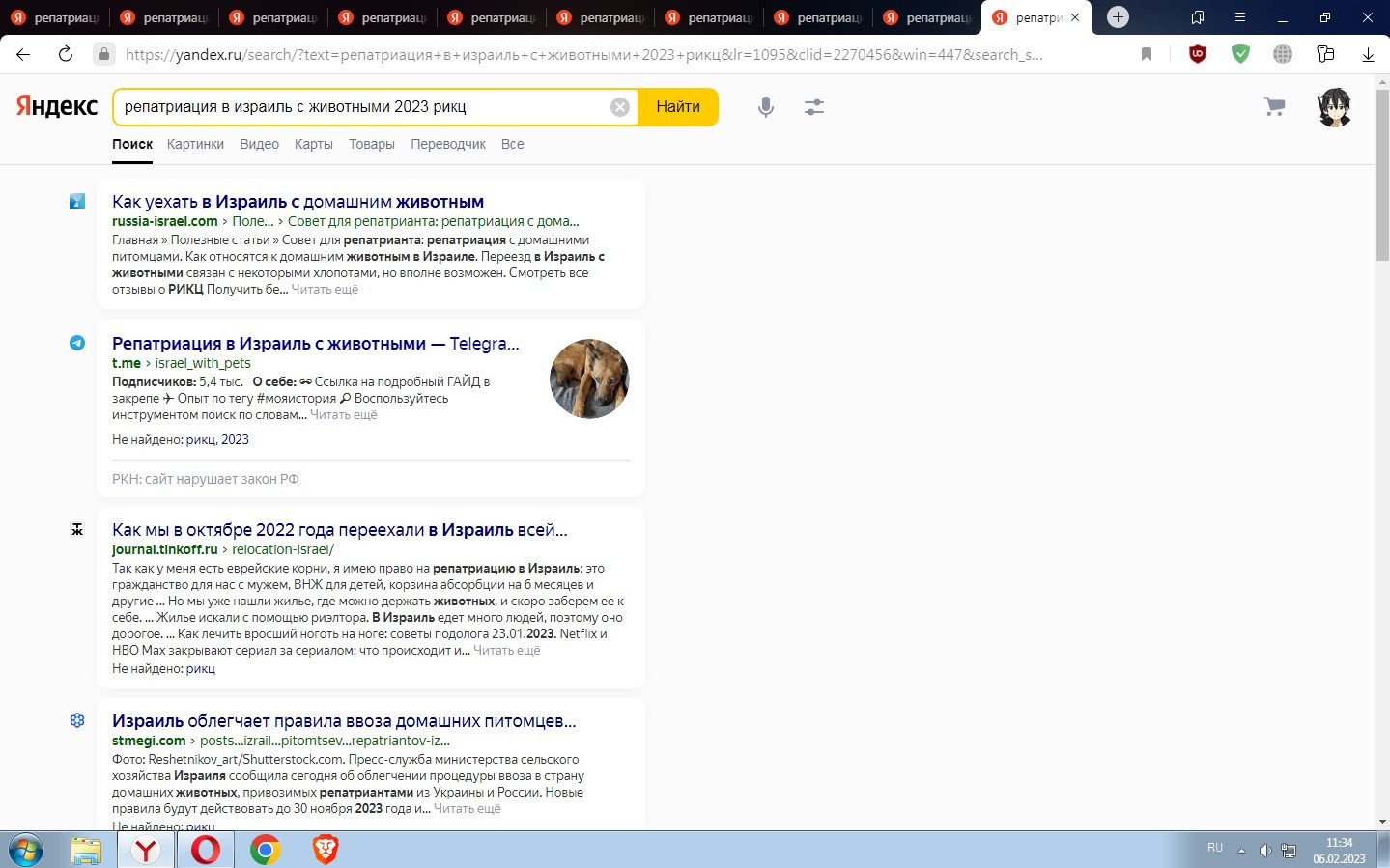This screenshot has width=1390, height=868.
Task: Go back using the browser back arrow
Action: [x=23, y=54]
